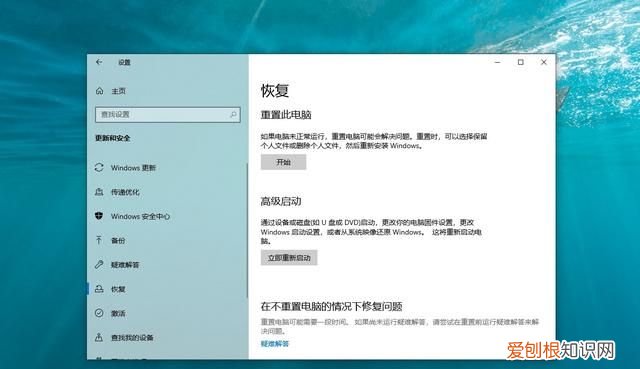The image size is (640, 369).
Task: Click the 恢复 page title
Action: point(275,91)
